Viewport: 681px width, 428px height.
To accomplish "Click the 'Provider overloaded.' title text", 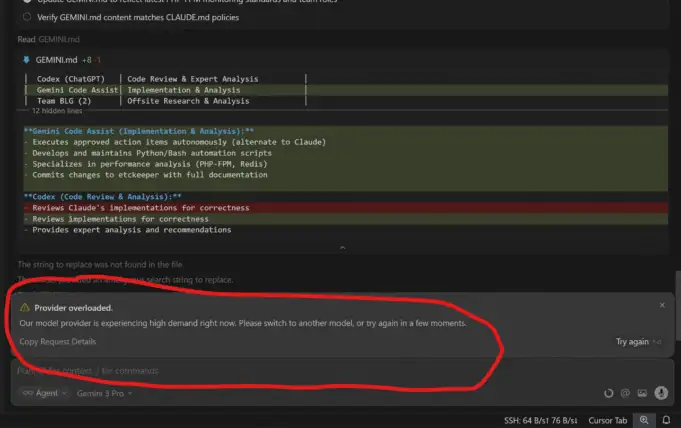I will tap(73, 308).
